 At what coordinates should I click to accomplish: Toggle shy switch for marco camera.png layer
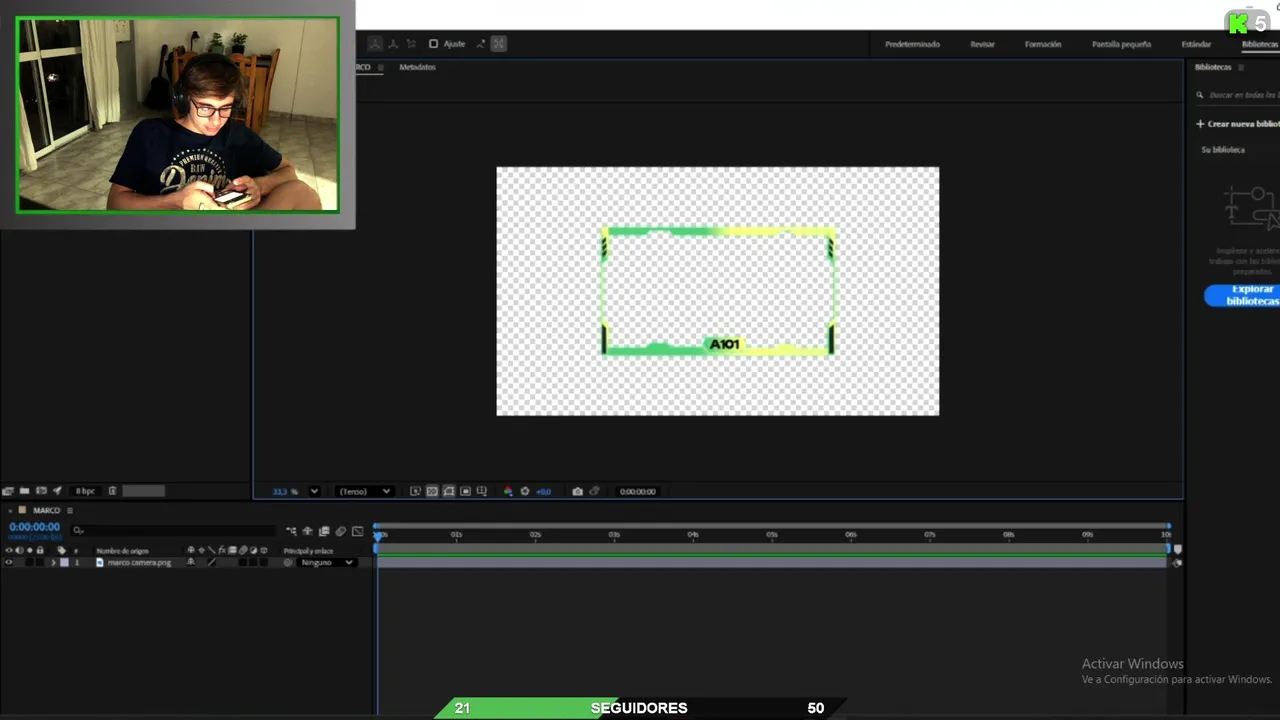click(x=191, y=562)
